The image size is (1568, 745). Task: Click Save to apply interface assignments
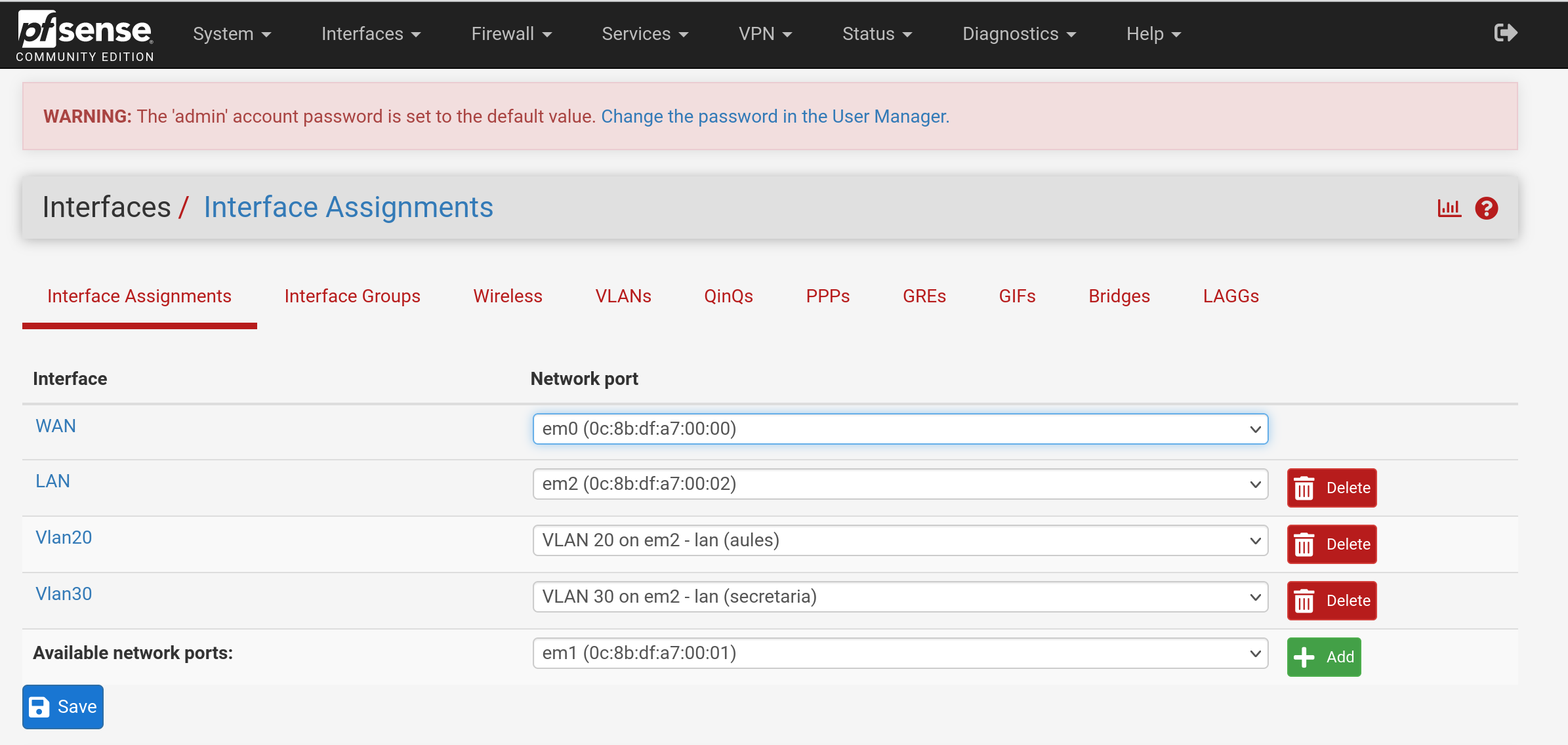click(62, 706)
